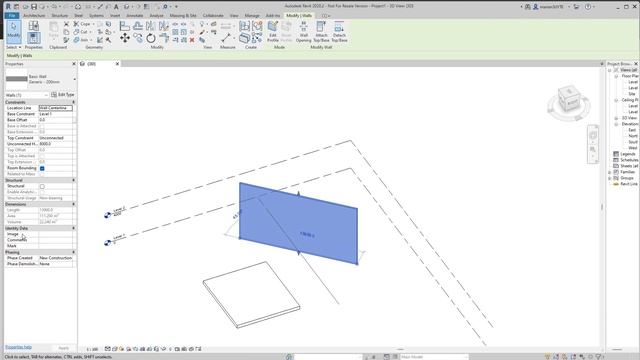This screenshot has width=640, height=360.
Task: Open the wall type selector dropdown
Action: pyautogui.click(x=75, y=79)
